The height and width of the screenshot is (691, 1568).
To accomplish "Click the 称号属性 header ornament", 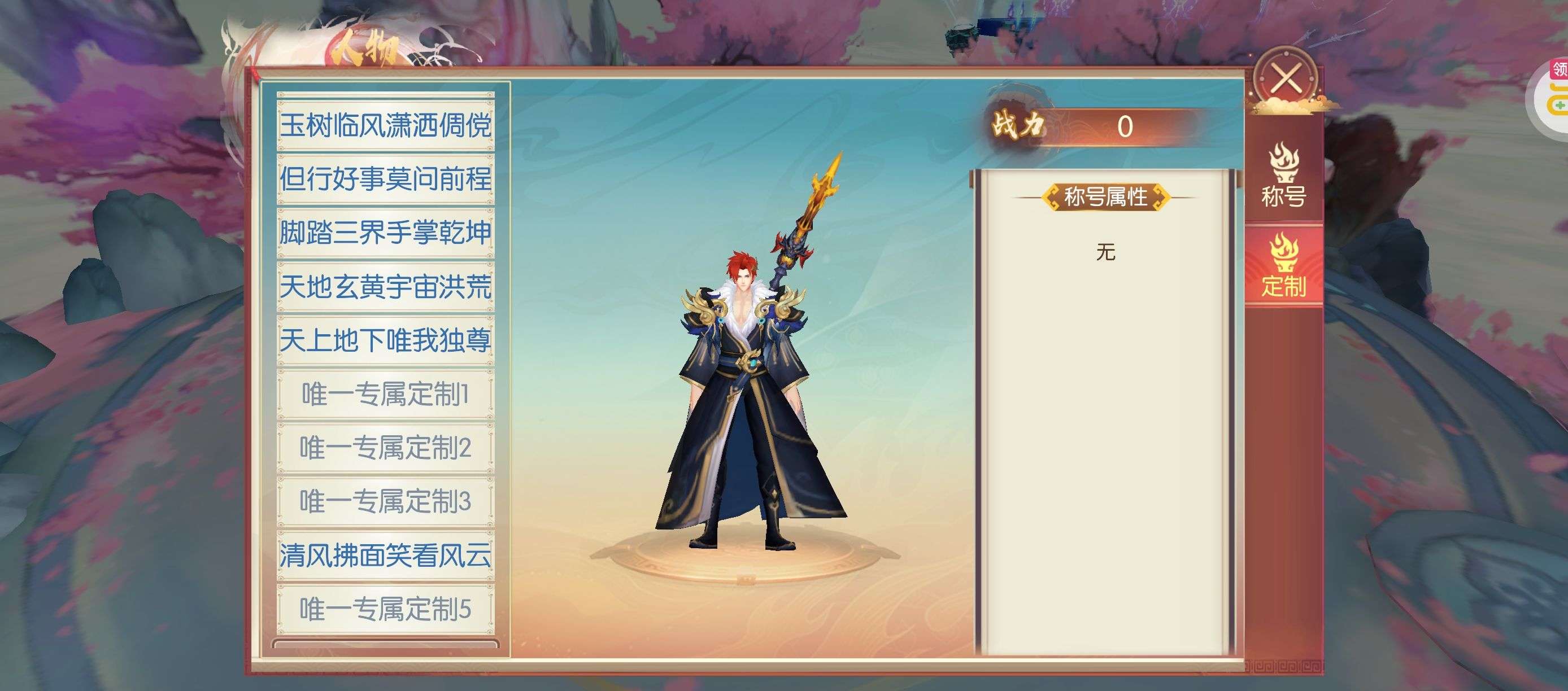I will click(1105, 197).
